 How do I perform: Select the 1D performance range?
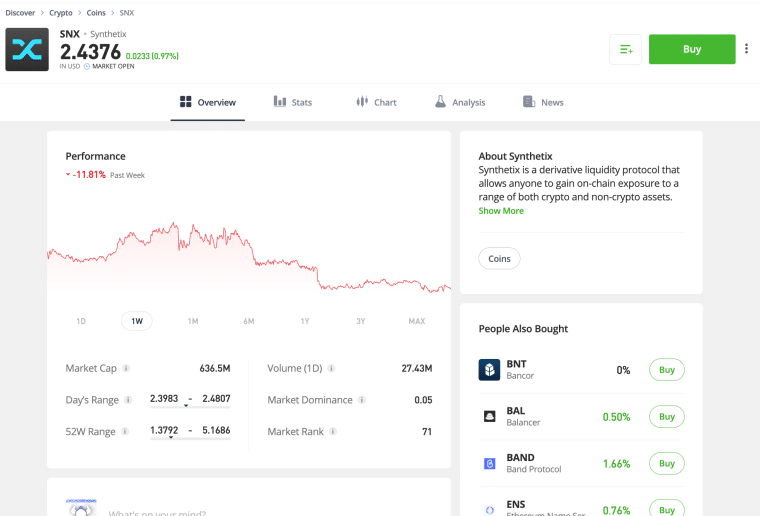click(81, 321)
